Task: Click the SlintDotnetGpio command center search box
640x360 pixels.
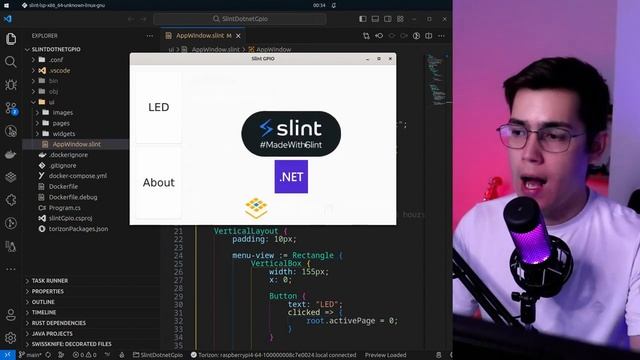Action: click(240, 19)
